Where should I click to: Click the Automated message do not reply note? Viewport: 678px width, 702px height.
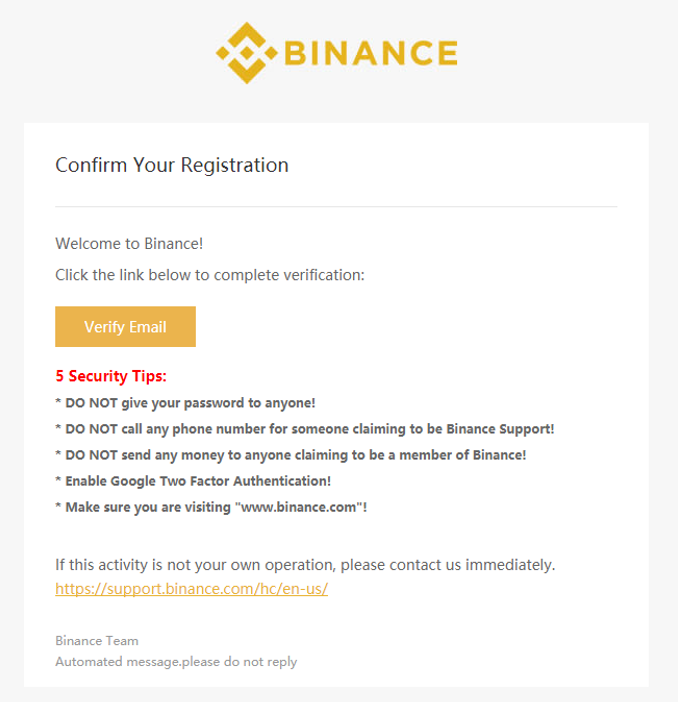click(176, 662)
